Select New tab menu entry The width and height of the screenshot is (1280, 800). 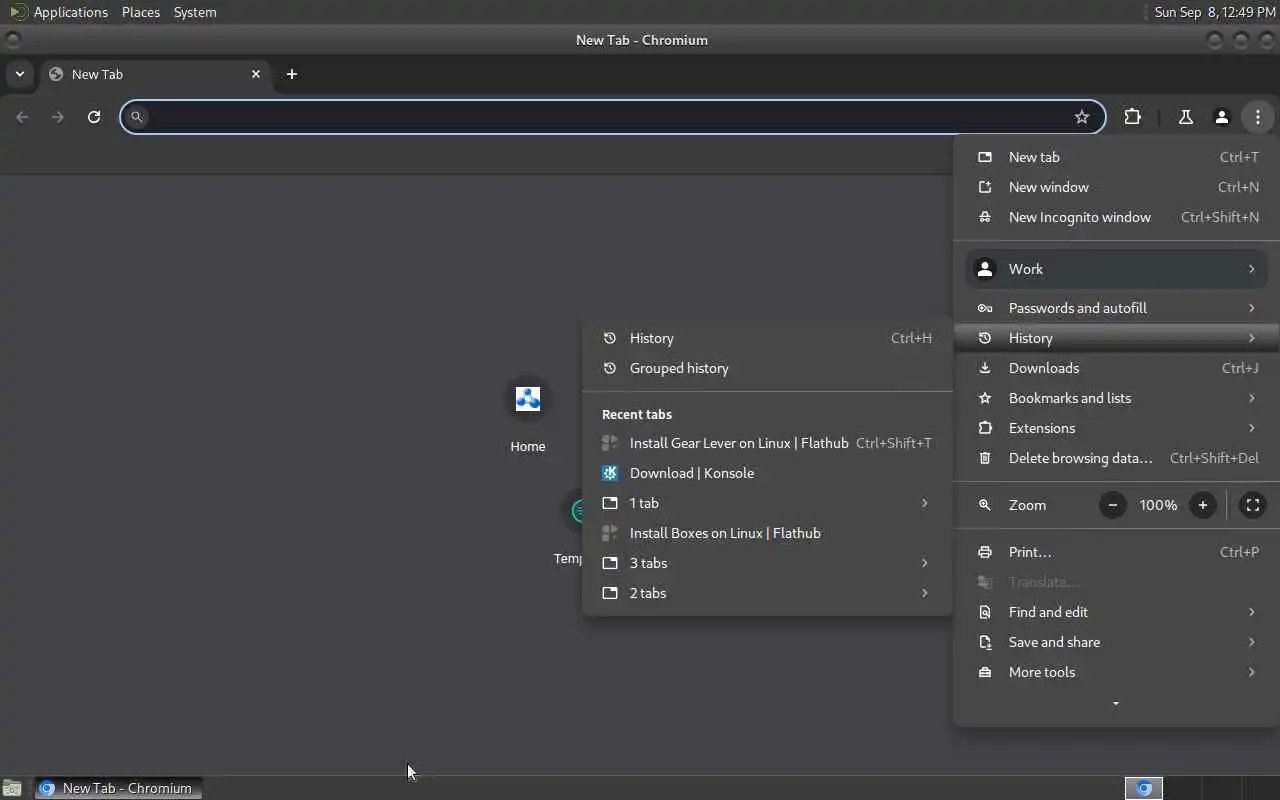1116,157
